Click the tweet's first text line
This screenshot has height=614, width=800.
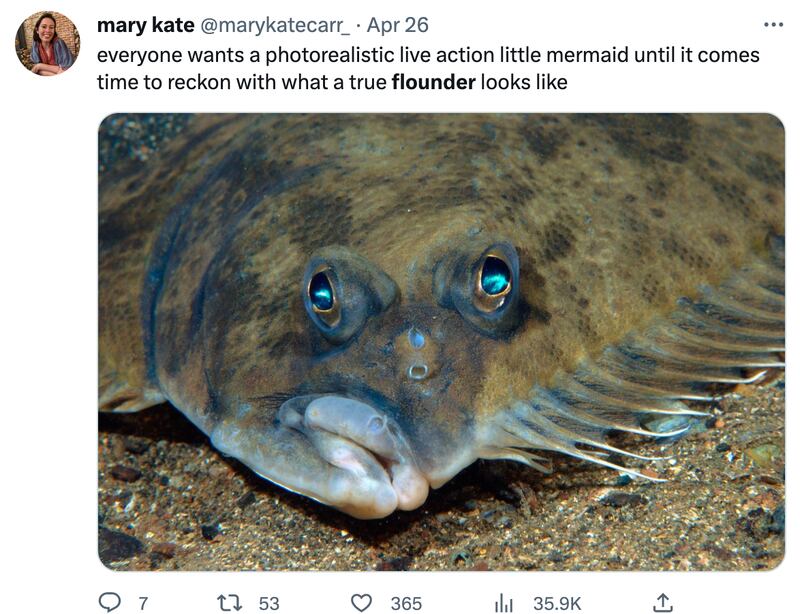point(428,54)
